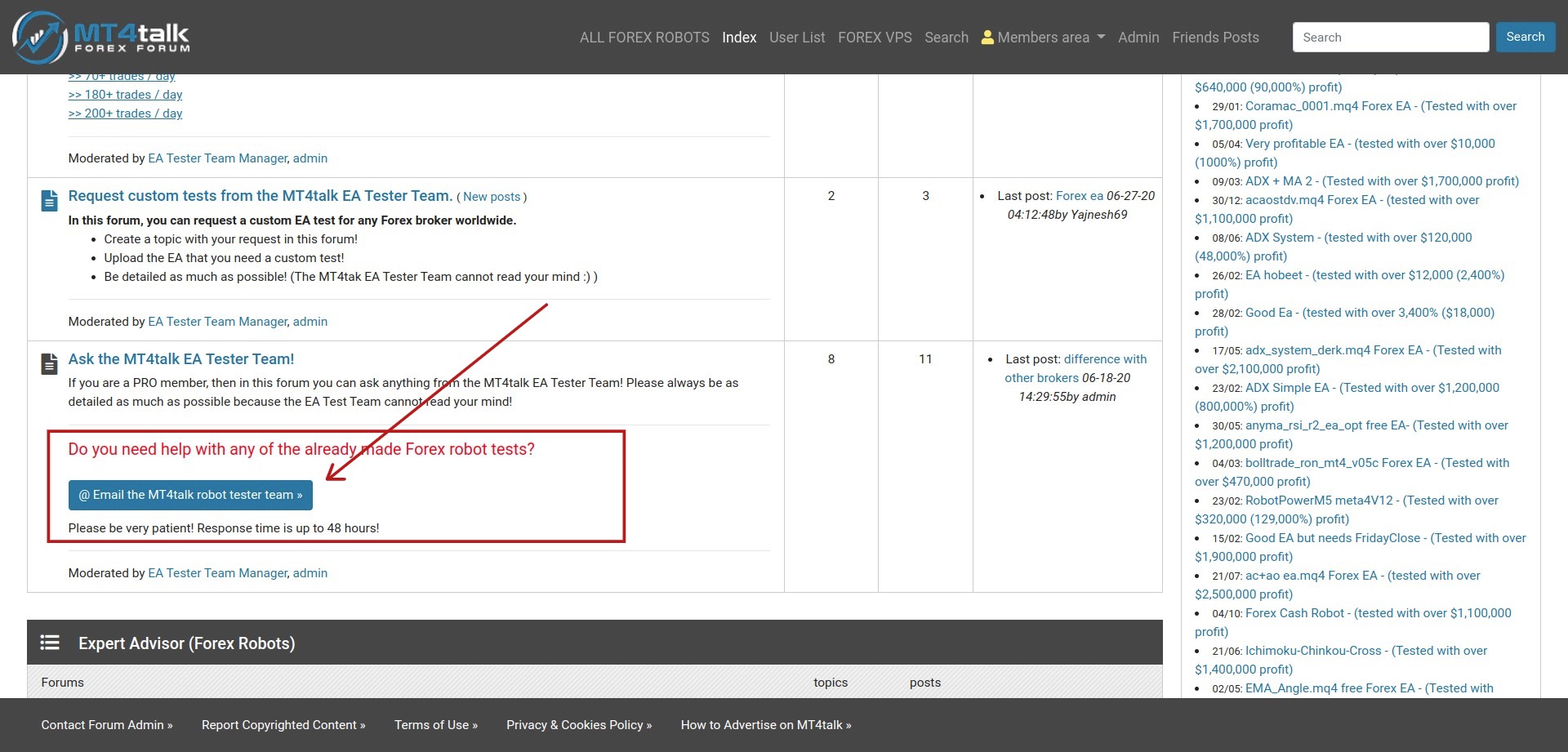
Task: Open the Search page from navbar
Action: 947,38
